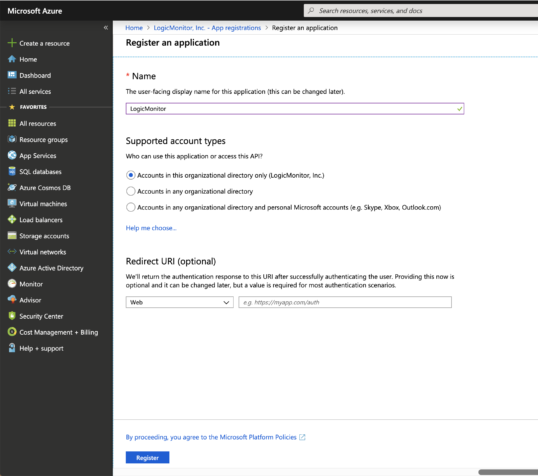The width and height of the screenshot is (538, 476).
Task: Select Accounts in this organizational directory only
Action: pos(131,175)
